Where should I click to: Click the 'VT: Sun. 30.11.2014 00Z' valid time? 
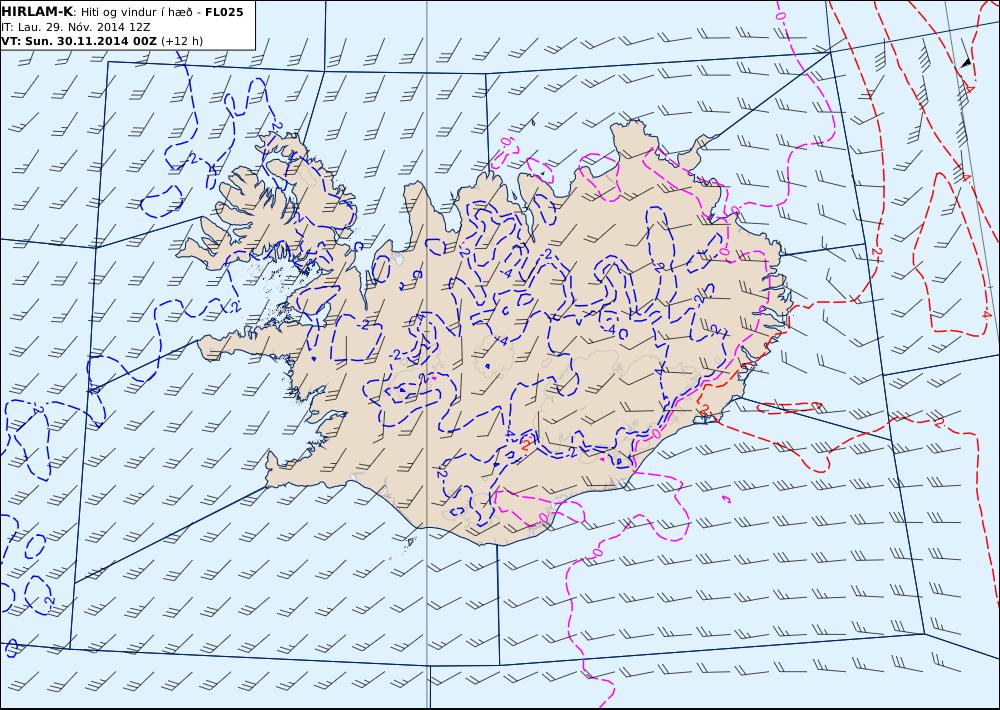78,41
